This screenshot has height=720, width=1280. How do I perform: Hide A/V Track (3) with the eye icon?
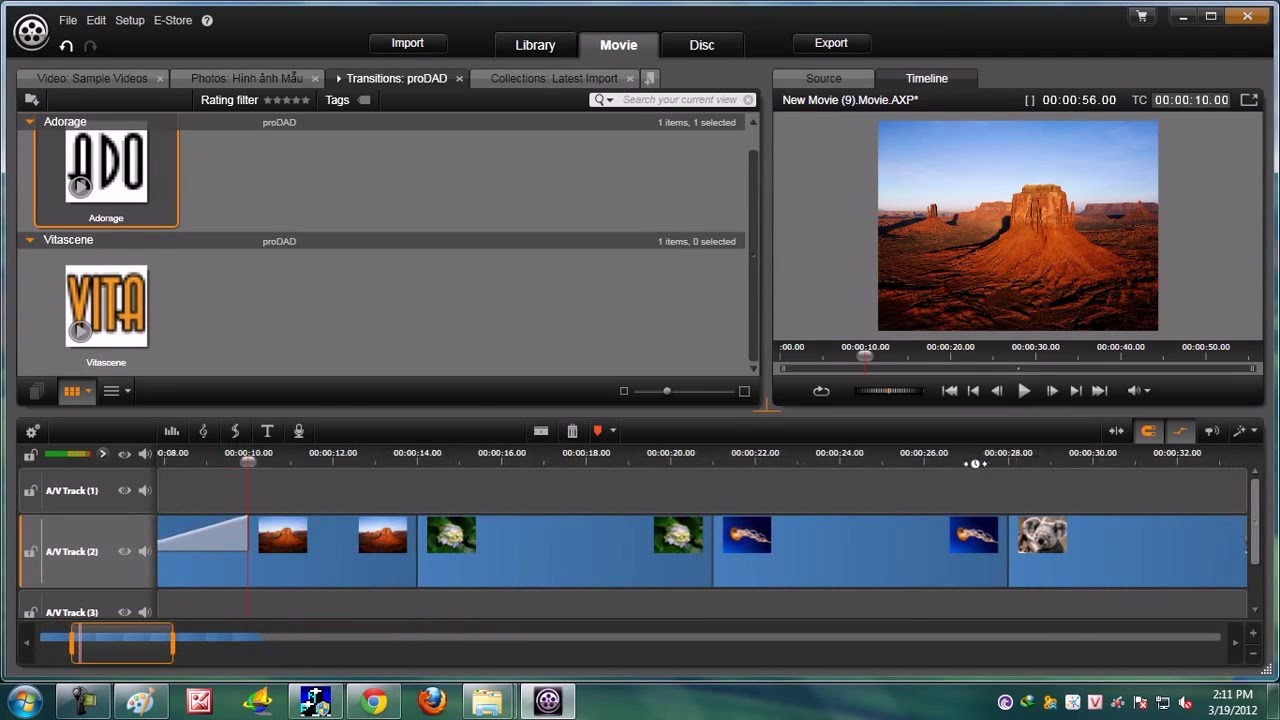(124, 612)
